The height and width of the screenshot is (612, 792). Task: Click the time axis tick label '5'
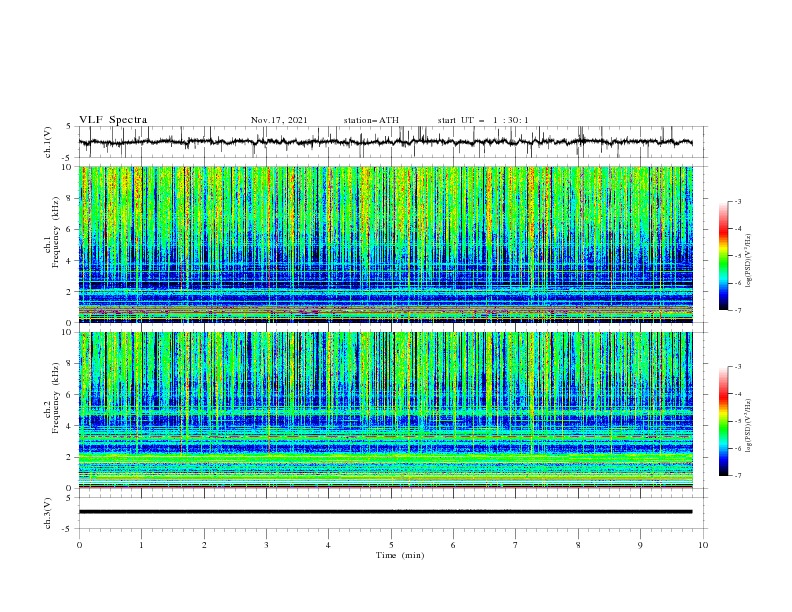coord(391,545)
